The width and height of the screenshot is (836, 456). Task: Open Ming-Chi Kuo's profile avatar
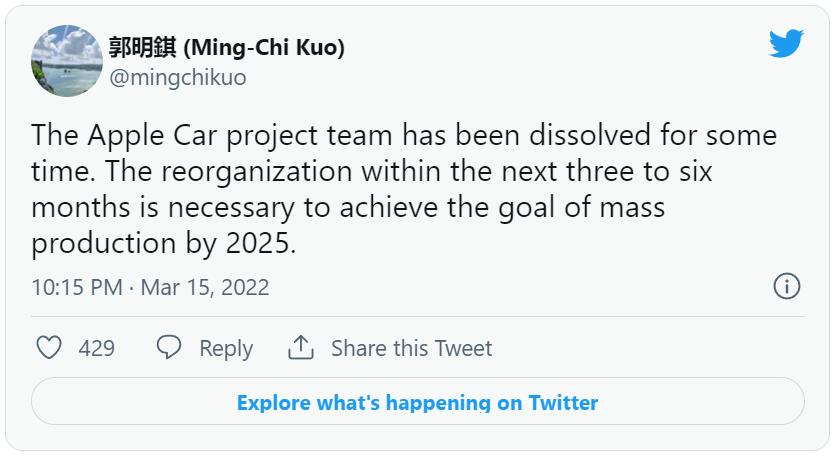pyautogui.click(x=67, y=61)
